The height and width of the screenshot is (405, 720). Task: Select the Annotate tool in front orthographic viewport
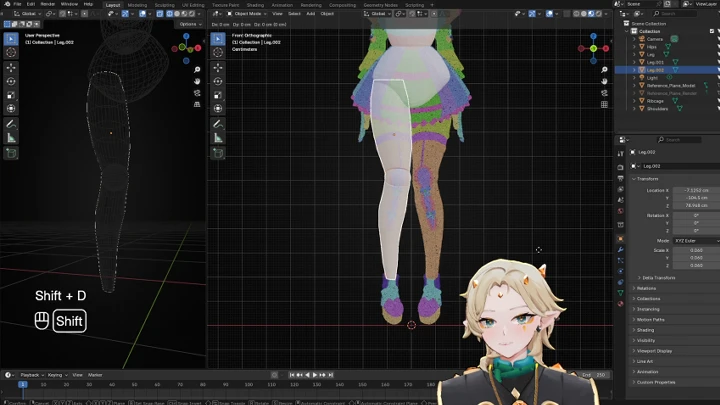pos(218,124)
